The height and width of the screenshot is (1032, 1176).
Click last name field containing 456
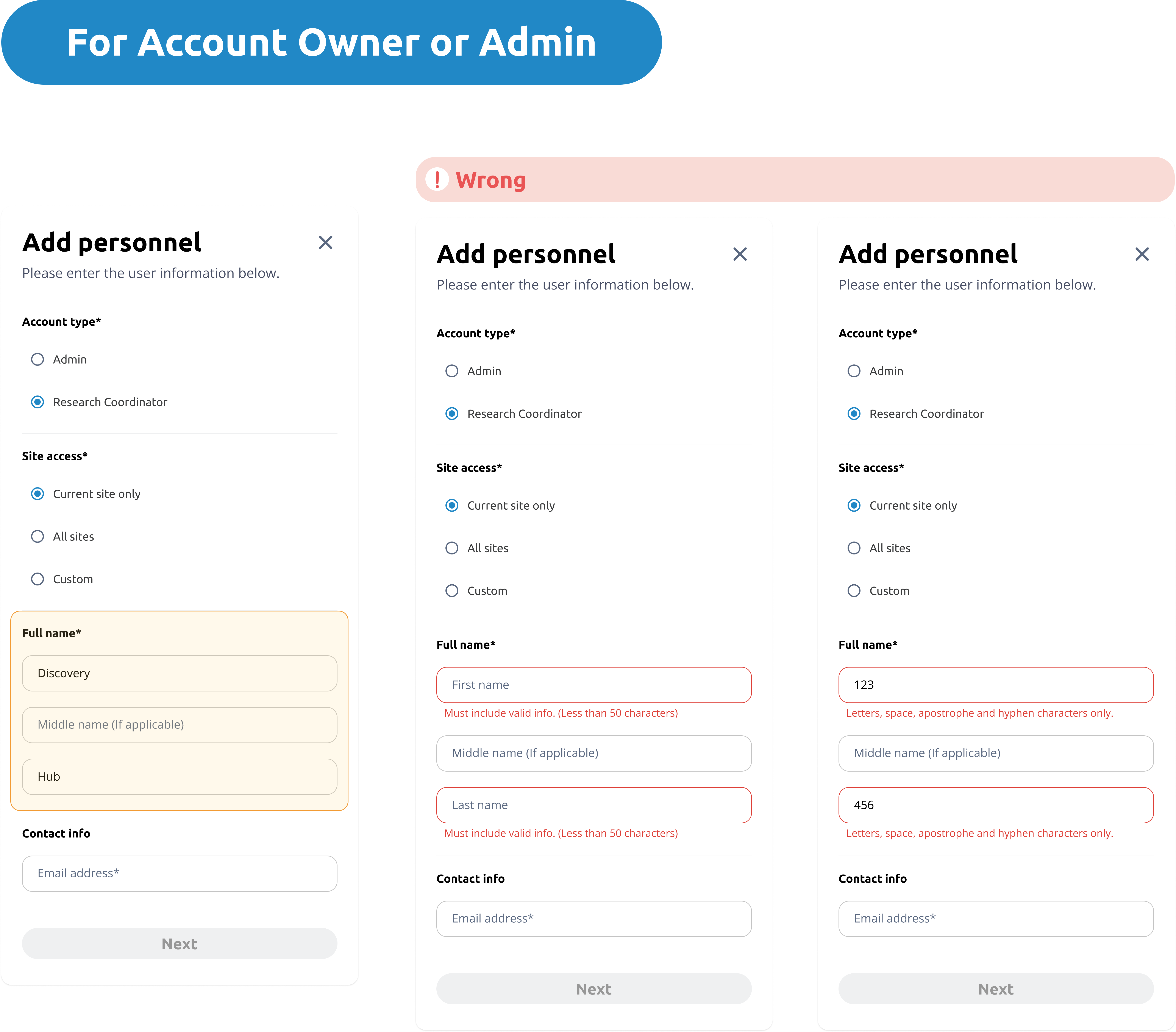pyautogui.click(x=996, y=805)
